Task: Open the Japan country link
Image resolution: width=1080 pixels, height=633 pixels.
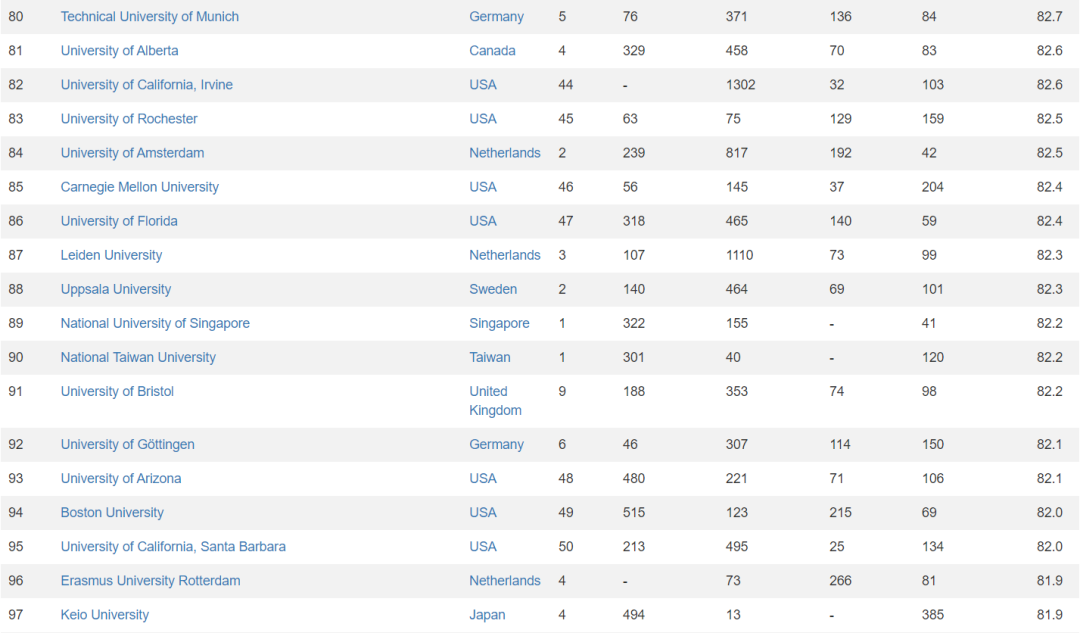Action: point(487,614)
